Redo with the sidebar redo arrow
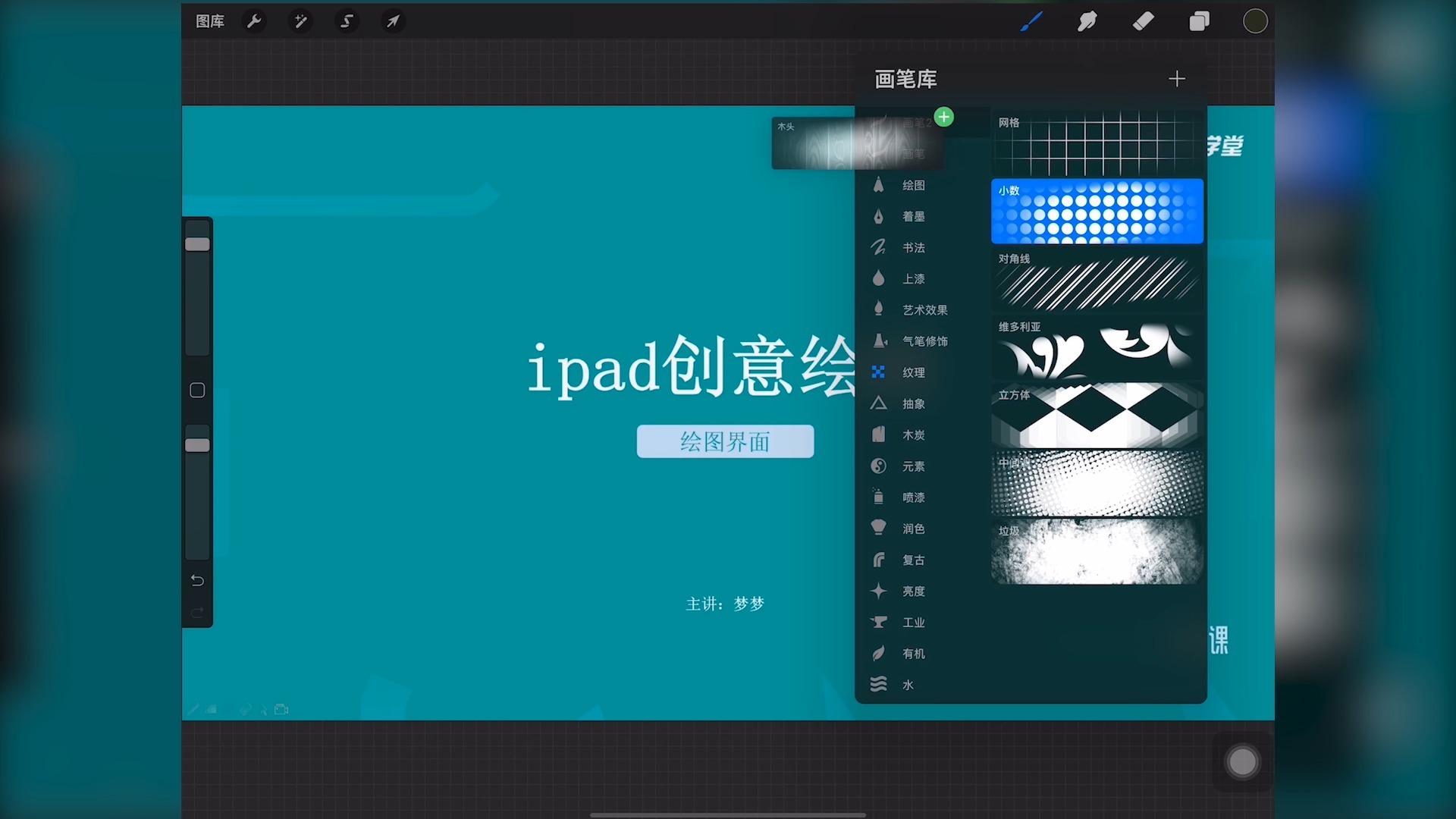This screenshot has height=819, width=1456. 197,612
